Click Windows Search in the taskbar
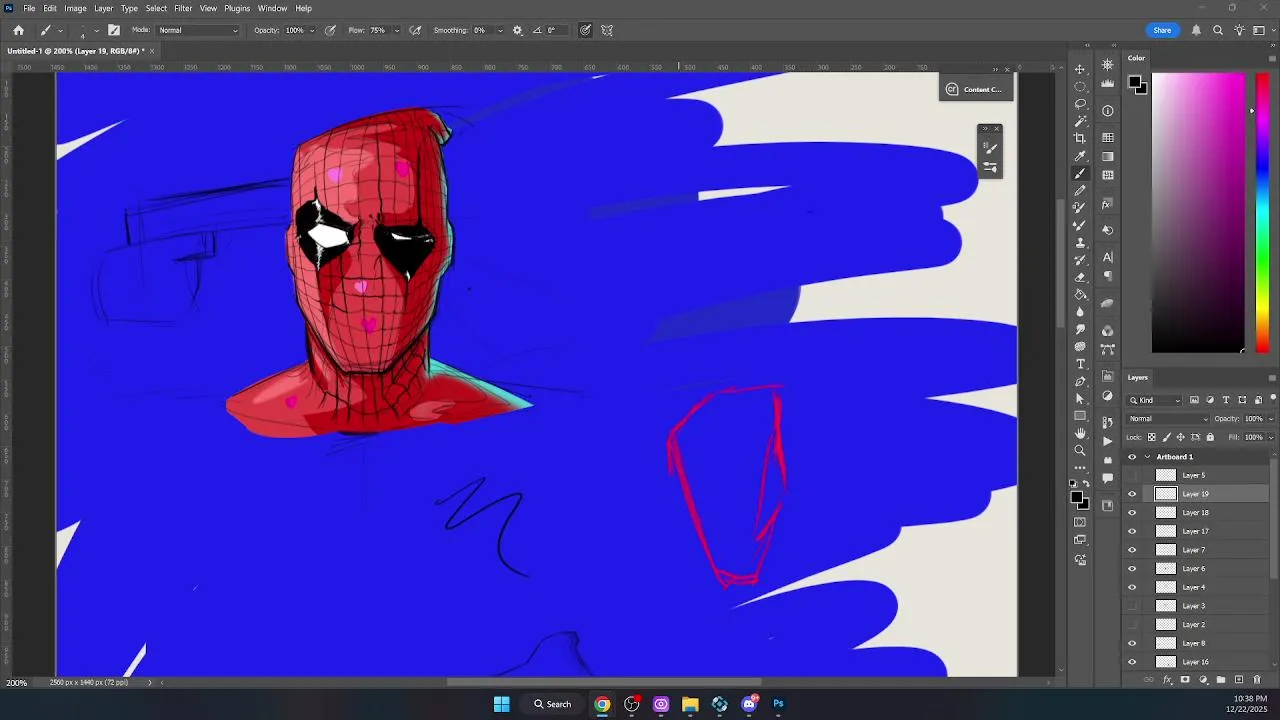The width and height of the screenshot is (1280, 720). pyautogui.click(x=552, y=704)
